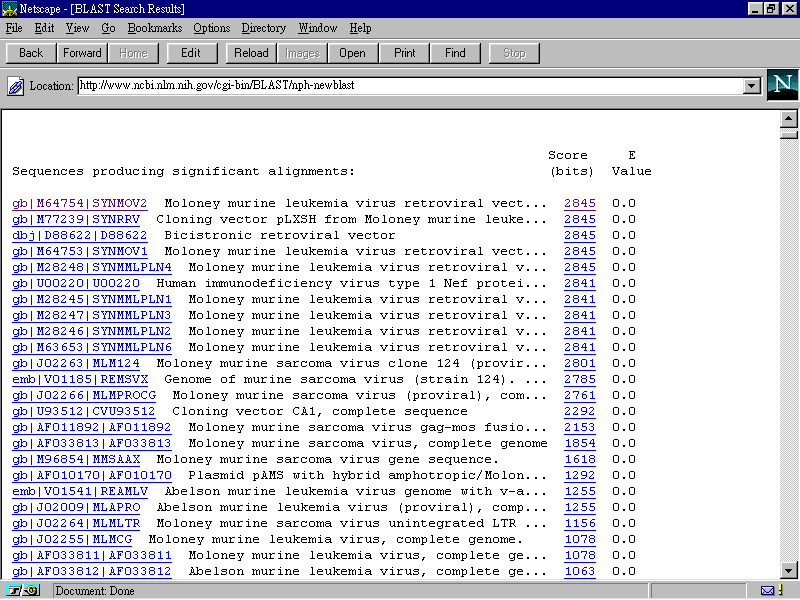Click the scrollbar down arrow
The image size is (800, 600).
tap(787, 570)
